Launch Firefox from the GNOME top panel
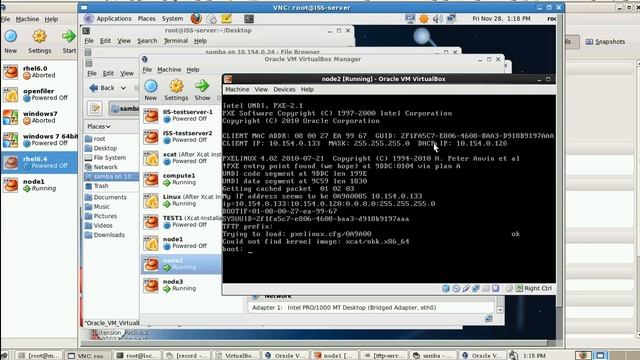Screen dimensions: 640x360 pos(196,18)
